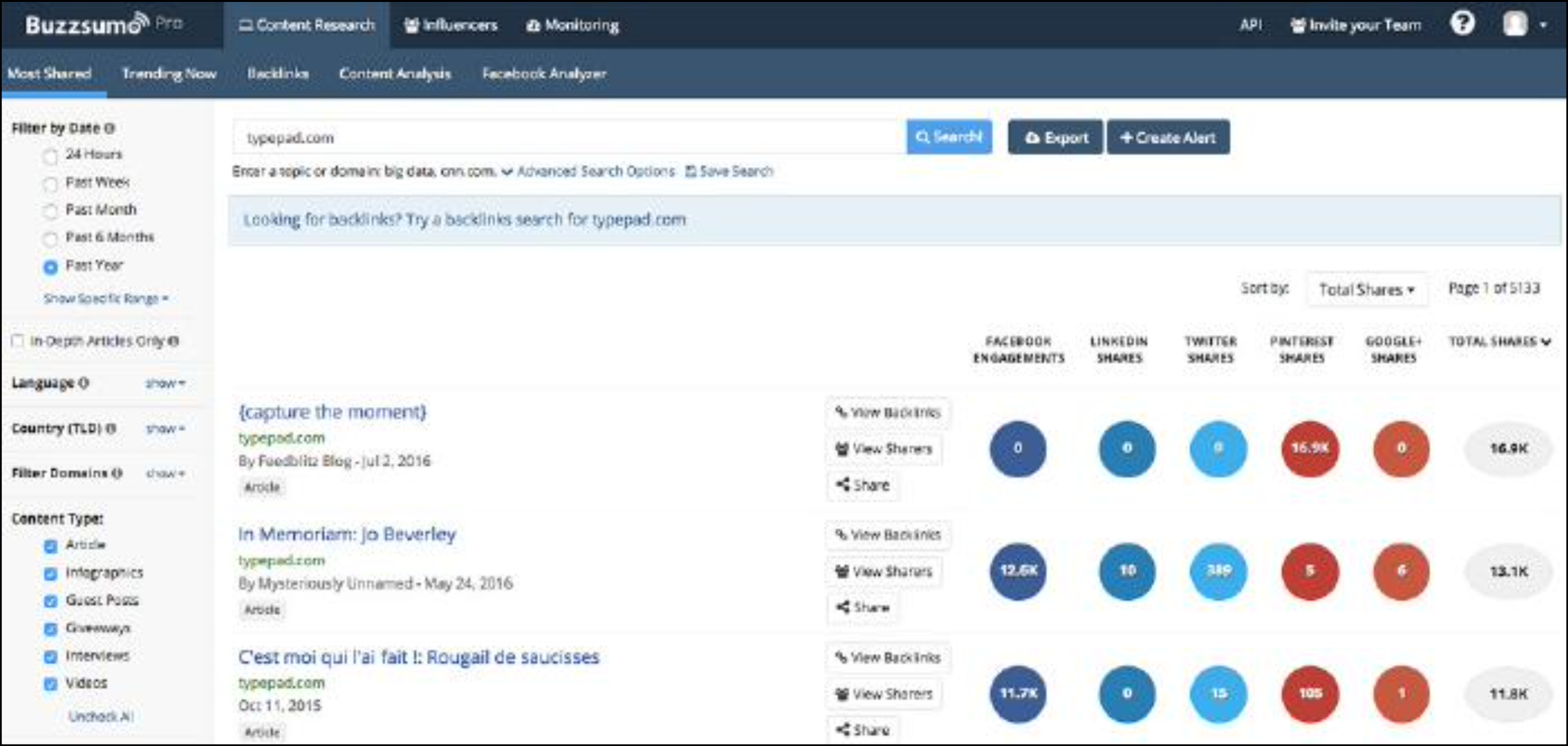
Task: Click View Backlinks for {capture the moment}
Action: tap(888, 412)
